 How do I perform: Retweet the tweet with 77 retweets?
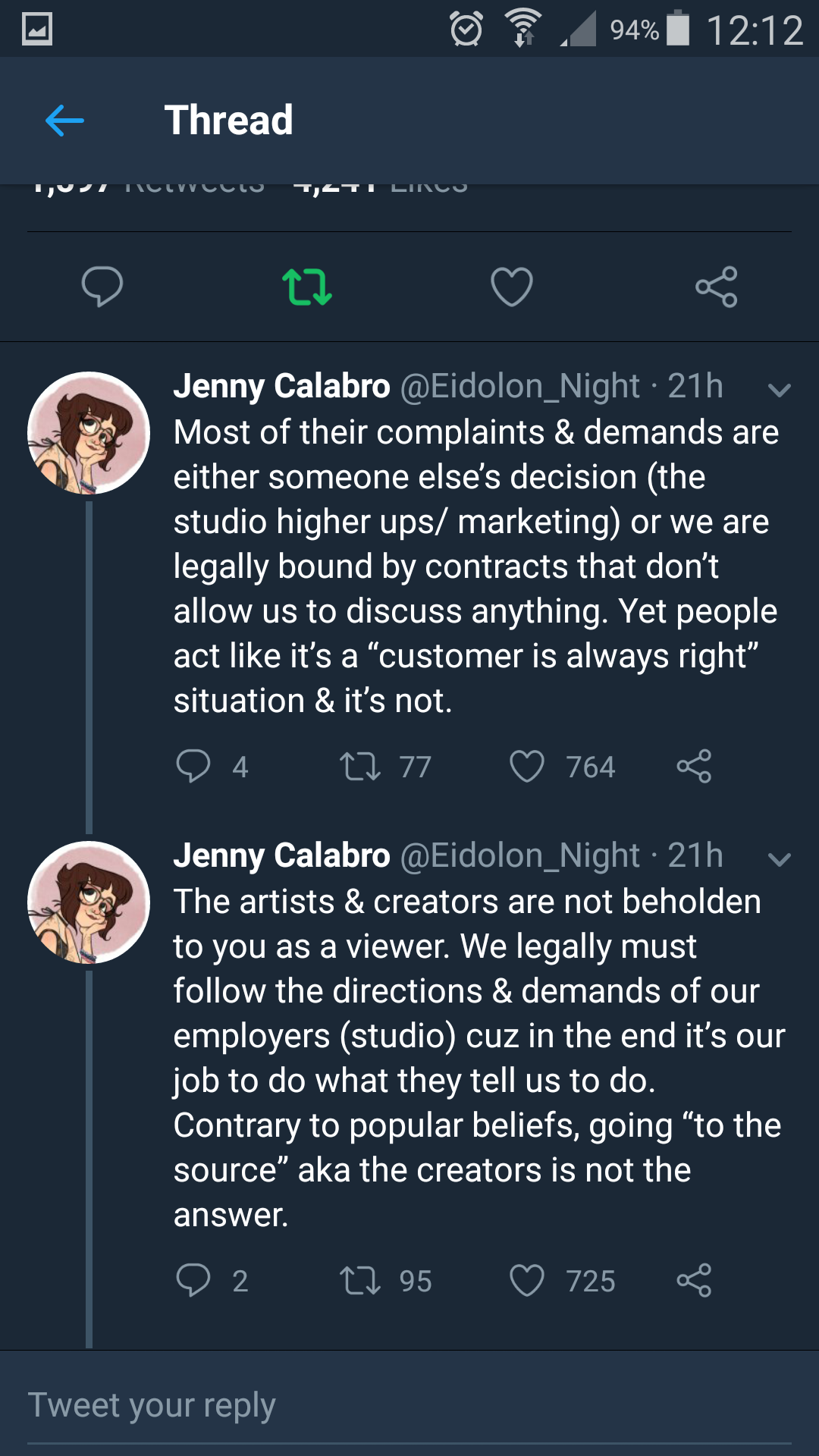360,766
